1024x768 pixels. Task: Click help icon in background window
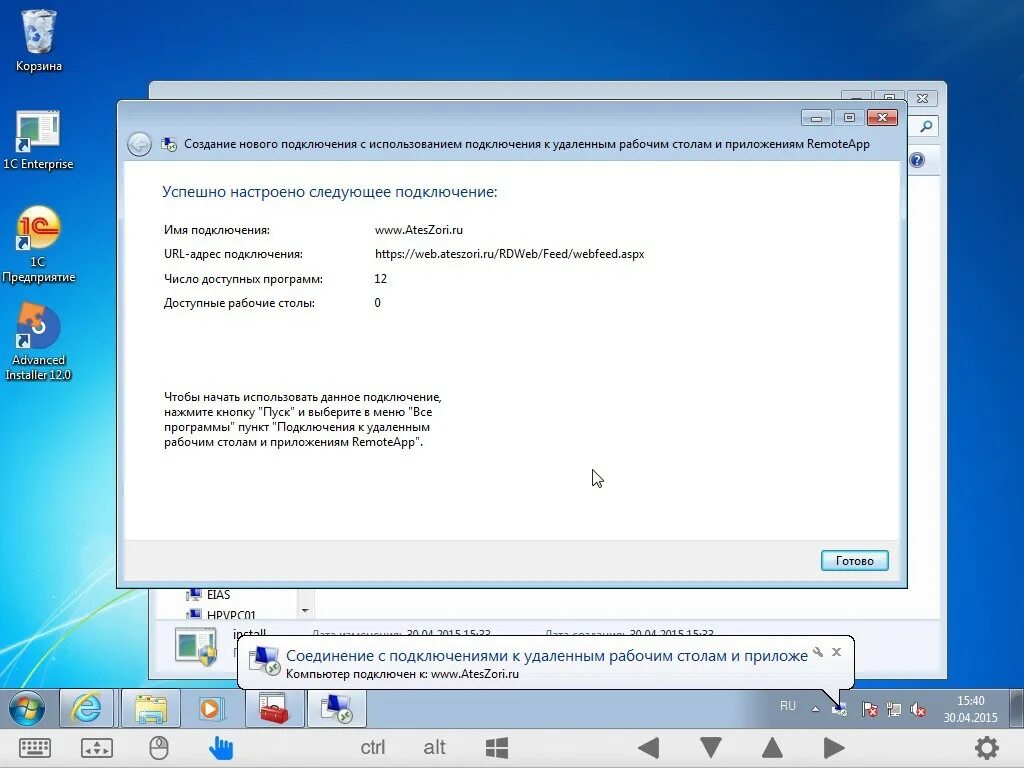click(917, 160)
